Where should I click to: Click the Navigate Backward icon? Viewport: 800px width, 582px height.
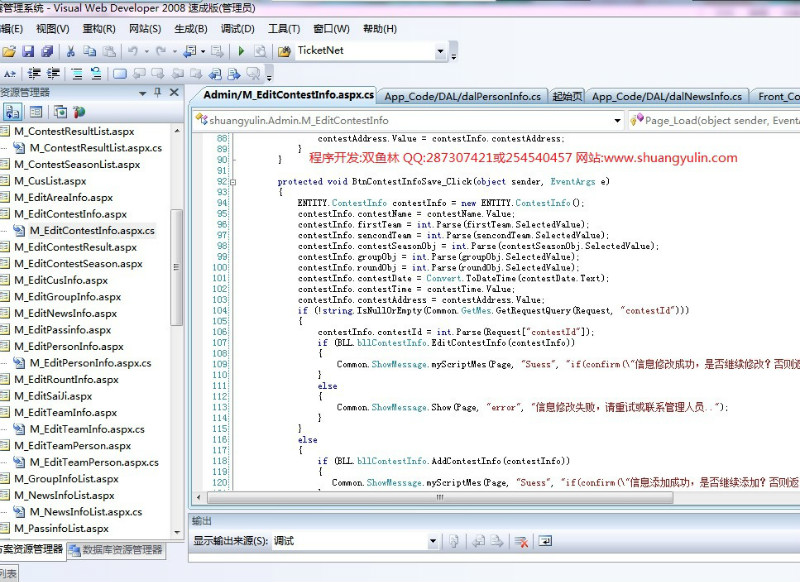click(x=190, y=51)
